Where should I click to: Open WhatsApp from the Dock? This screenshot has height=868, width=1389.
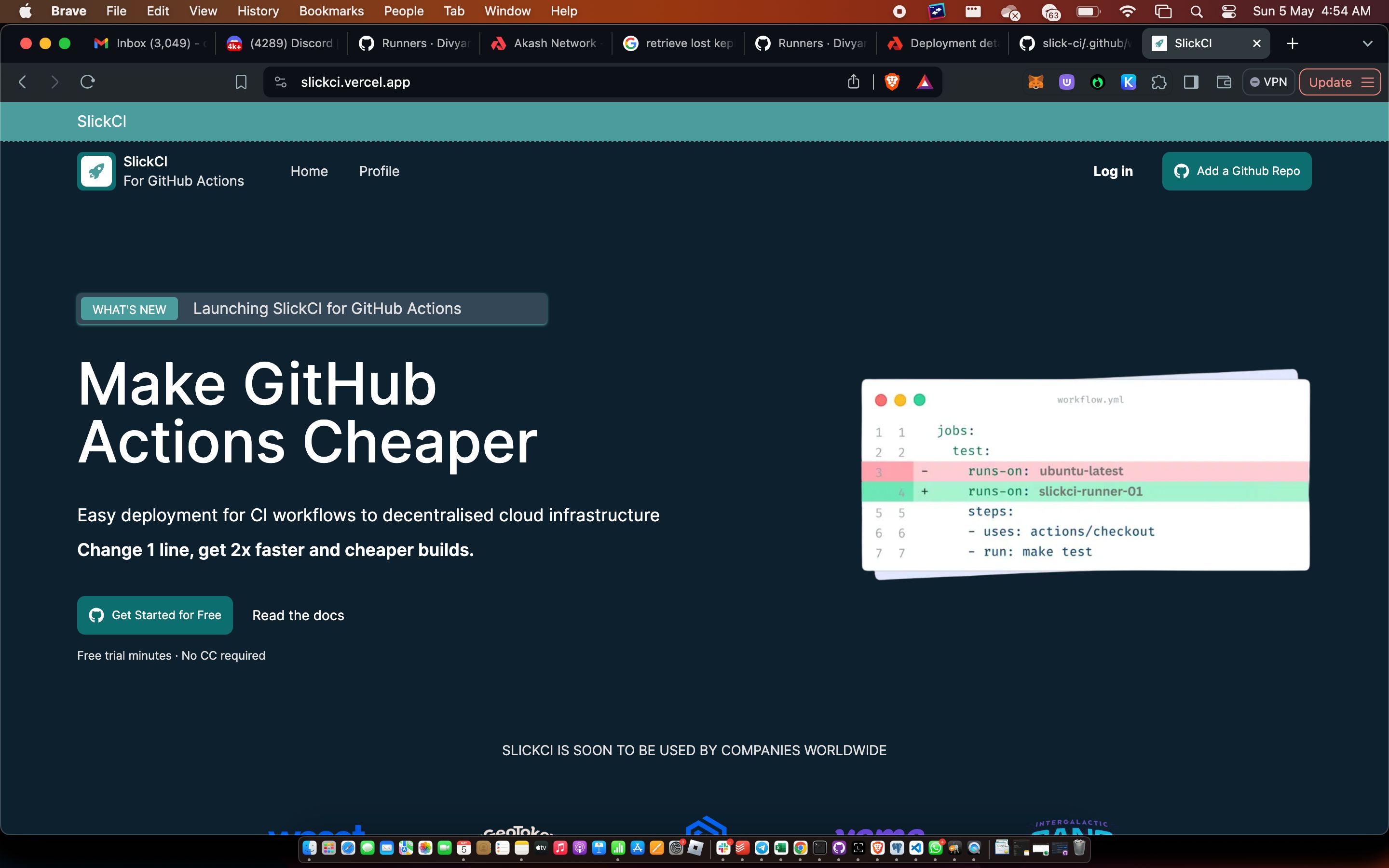(x=936, y=848)
